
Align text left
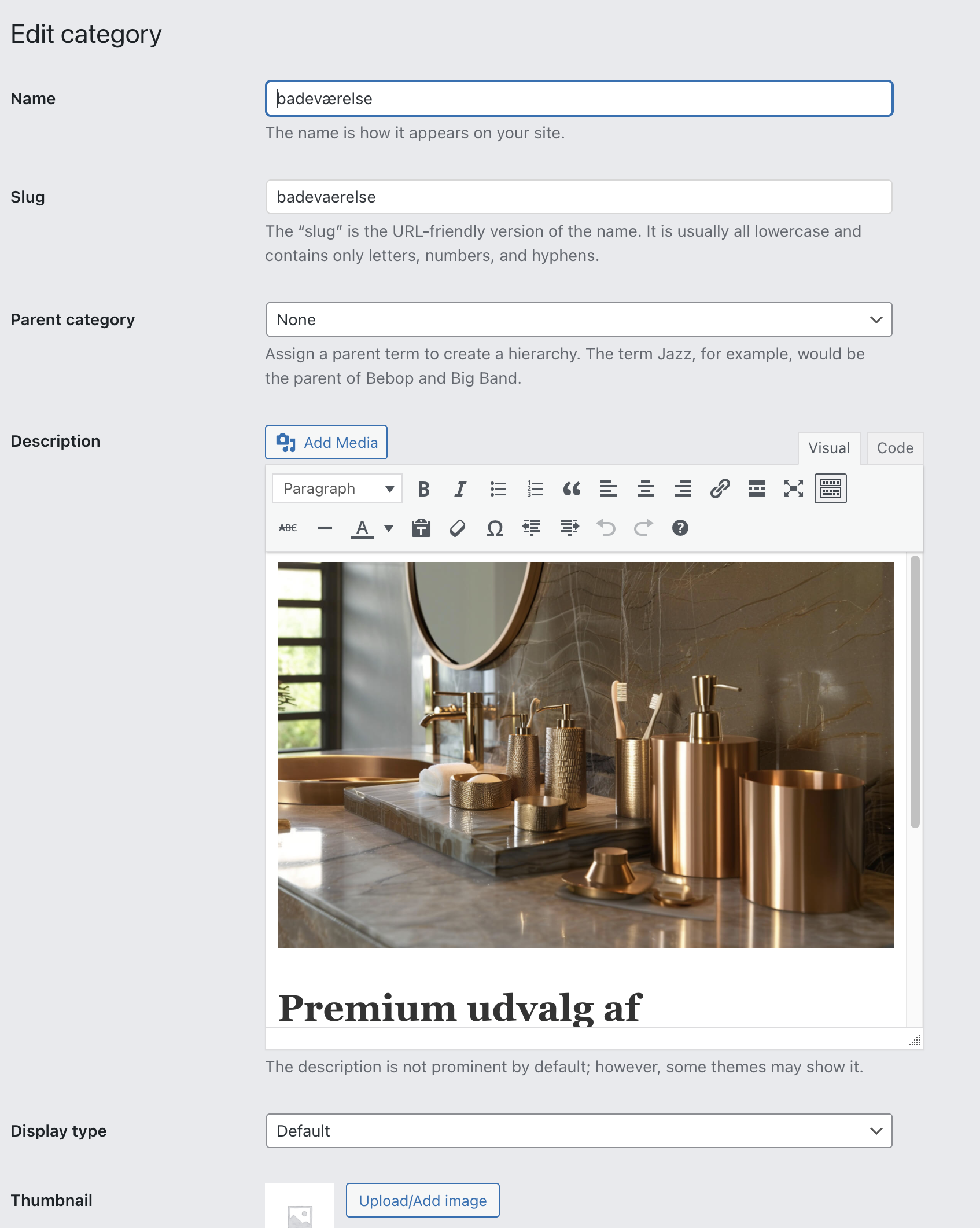(x=609, y=489)
